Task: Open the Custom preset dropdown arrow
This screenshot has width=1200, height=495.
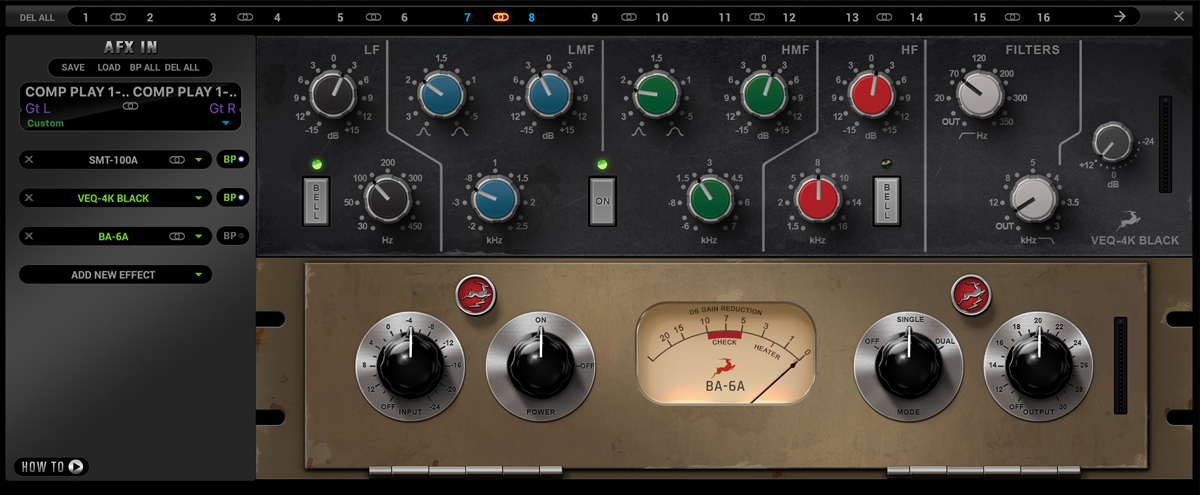Action: tap(225, 123)
